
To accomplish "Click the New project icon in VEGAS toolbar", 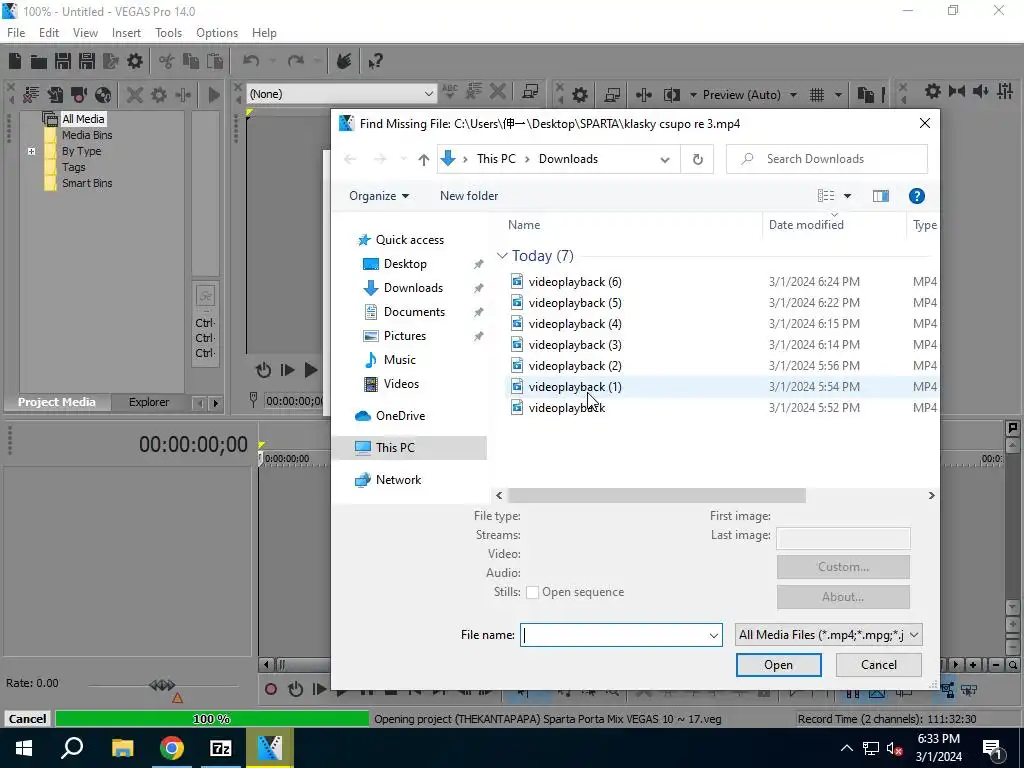I will (14, 61).
